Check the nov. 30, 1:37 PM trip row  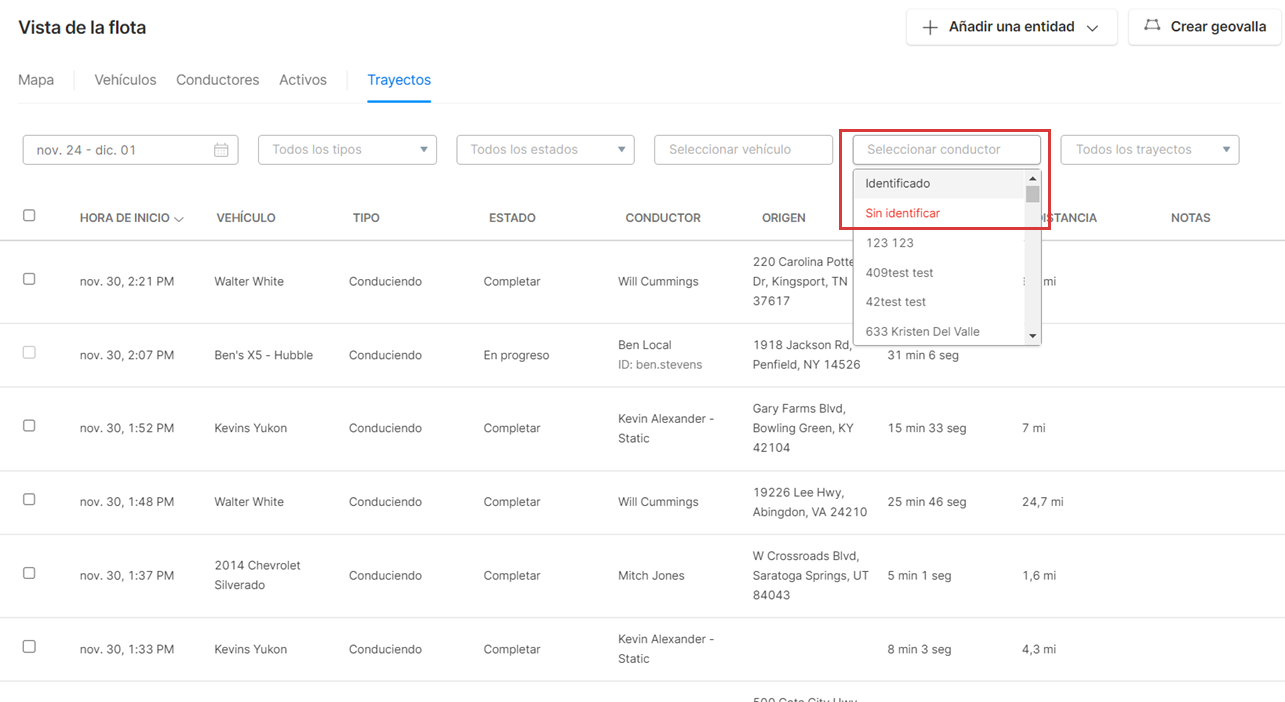(29, 573)
